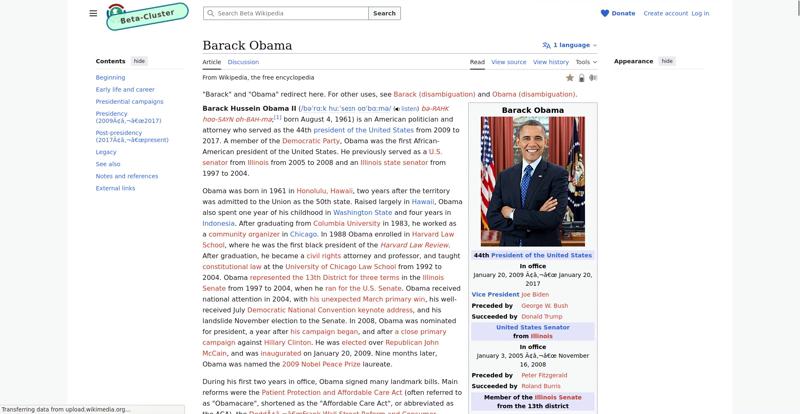The height and width of the screenshot is (414, 800).
Task: Click the spoken article speaker icon
Action: tap(593, 77)
